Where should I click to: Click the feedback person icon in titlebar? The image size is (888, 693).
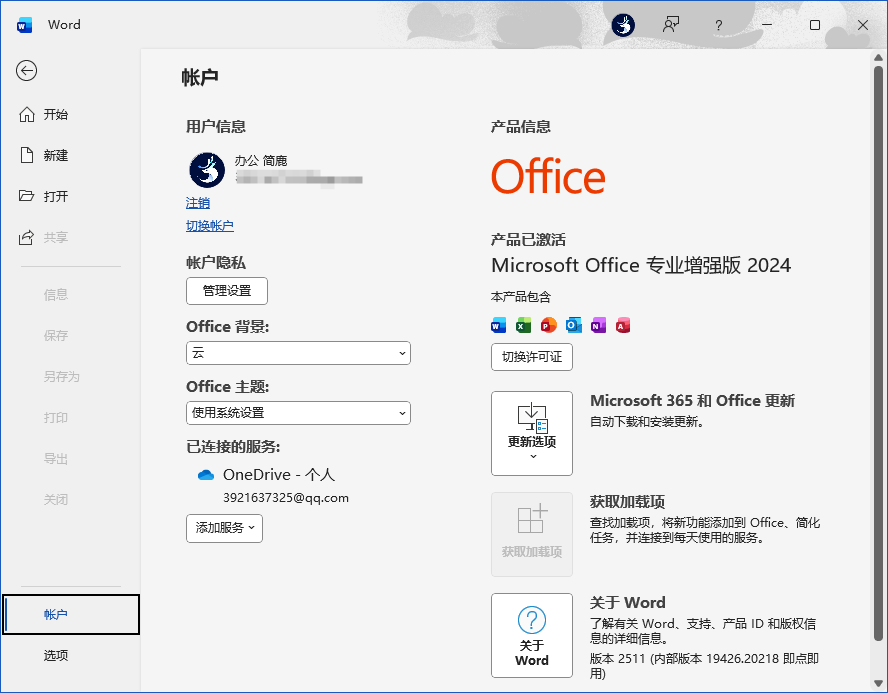tap(671, 25)
